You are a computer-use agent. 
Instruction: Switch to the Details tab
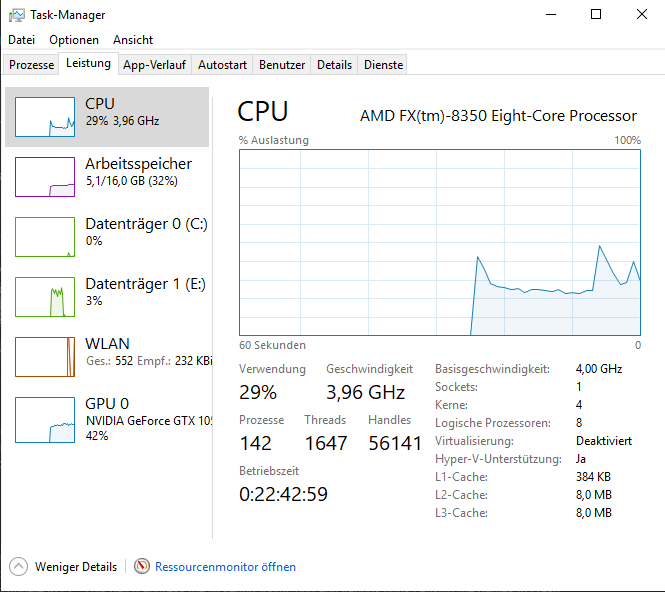[x=334, y=65]
